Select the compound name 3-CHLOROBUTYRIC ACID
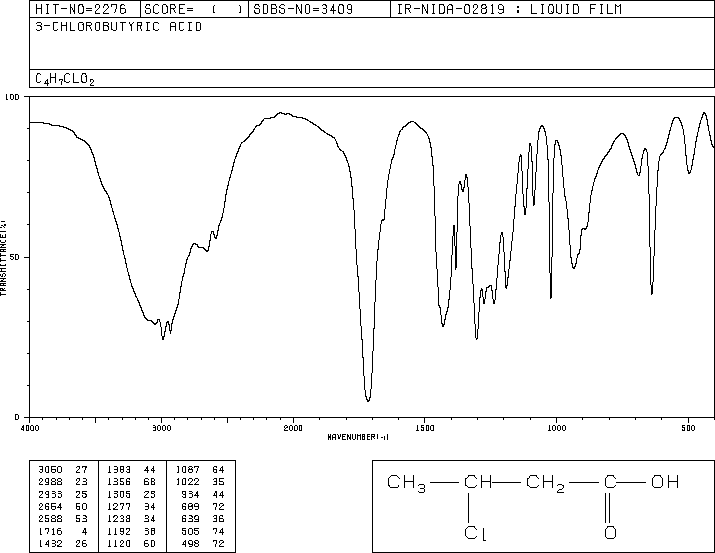The image size is (715, 553). (x=119, y=27)
